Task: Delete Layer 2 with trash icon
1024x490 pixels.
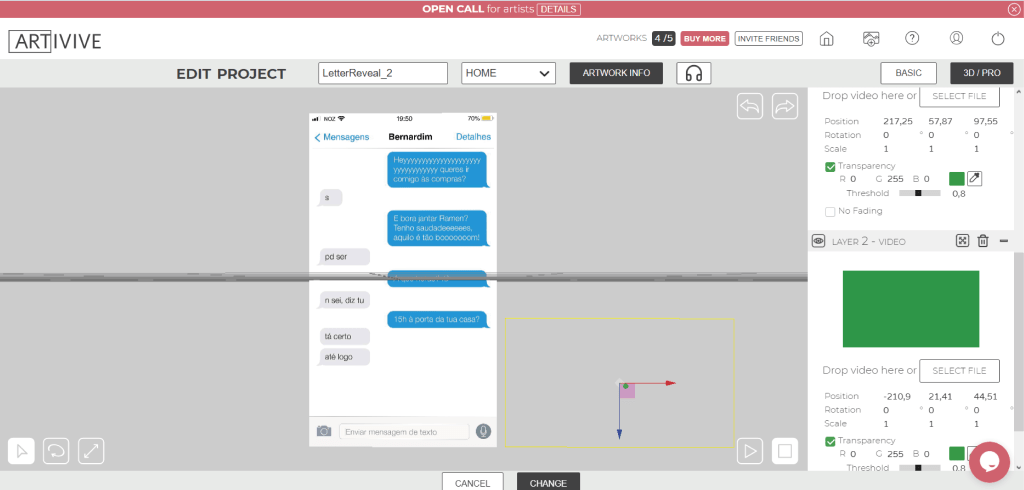Action: (983, 241)
